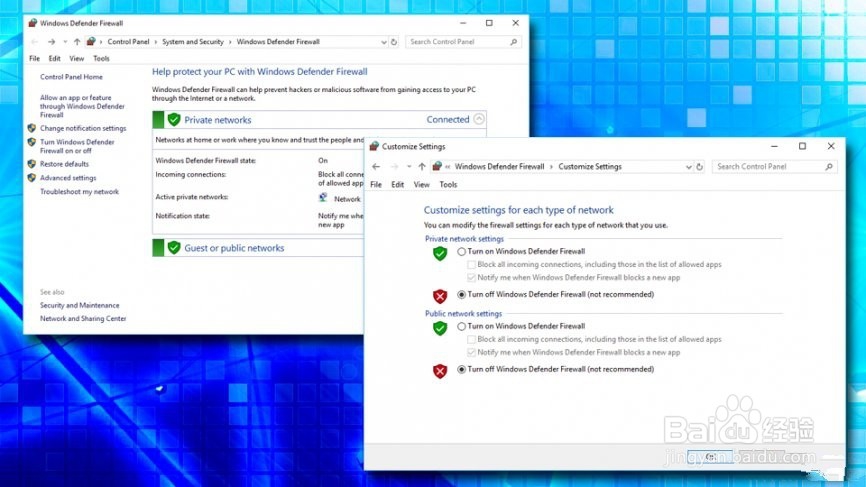Click Network icon under Active private networks
This screenshot has width=866, height=487.
click(323, 198)
